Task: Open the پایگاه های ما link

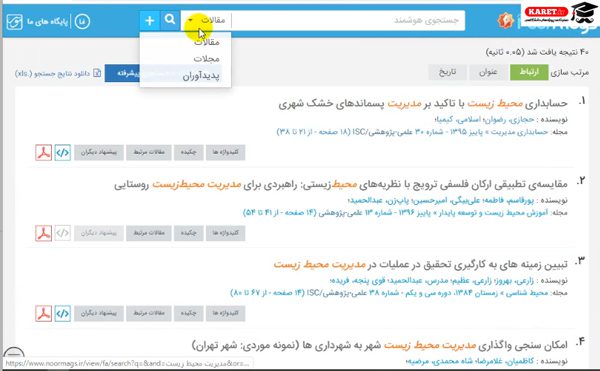Action: click(47, 21)
